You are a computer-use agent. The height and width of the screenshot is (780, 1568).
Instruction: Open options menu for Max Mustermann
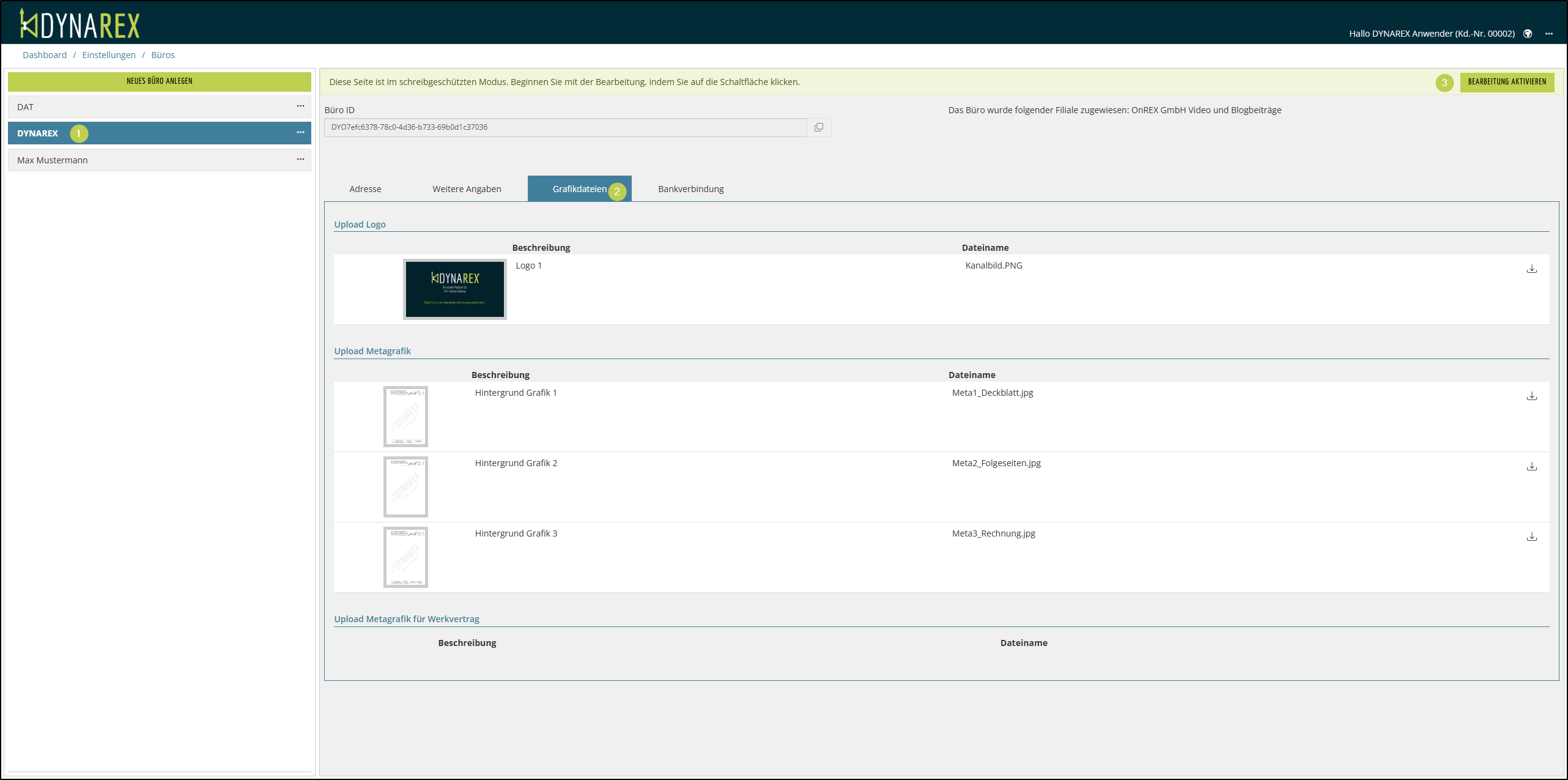click(x=300, y=160)
